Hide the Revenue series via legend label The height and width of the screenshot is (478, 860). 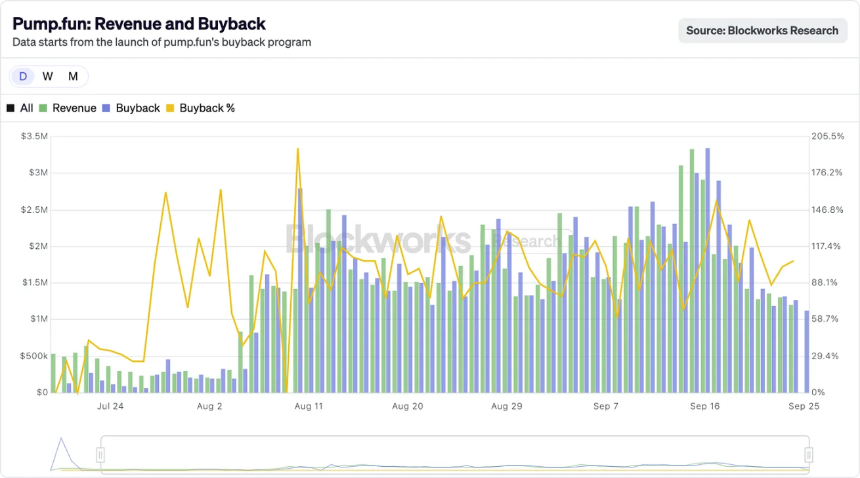pyautogui.click(x=74, y=108)
